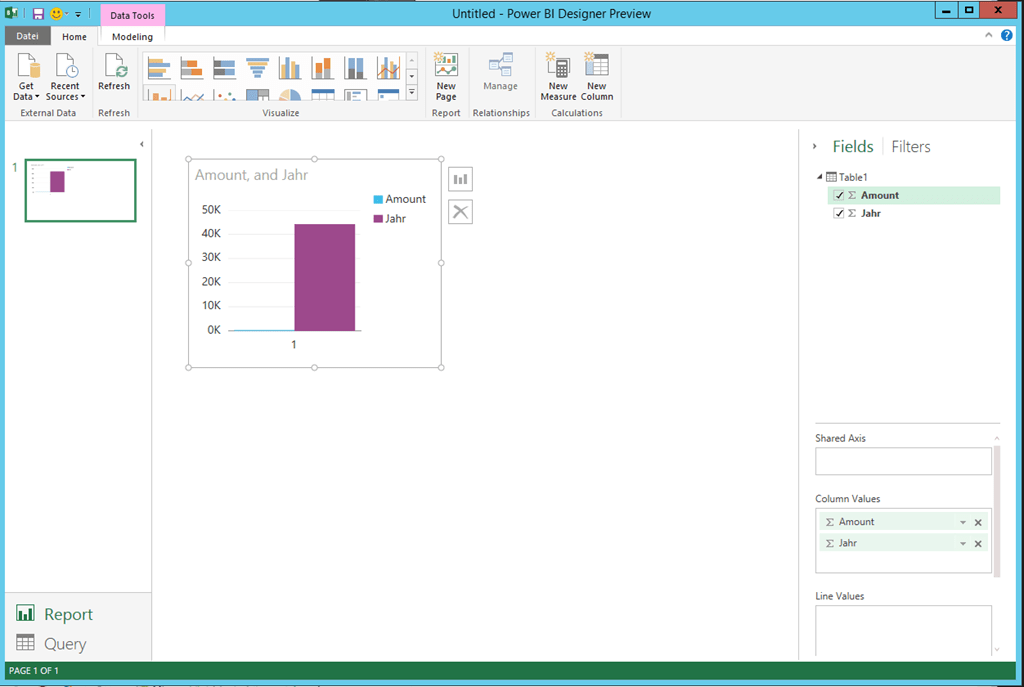Select the line and clustered column visualization
Viewport: 1024px width, 687px height.
(388, 68)
